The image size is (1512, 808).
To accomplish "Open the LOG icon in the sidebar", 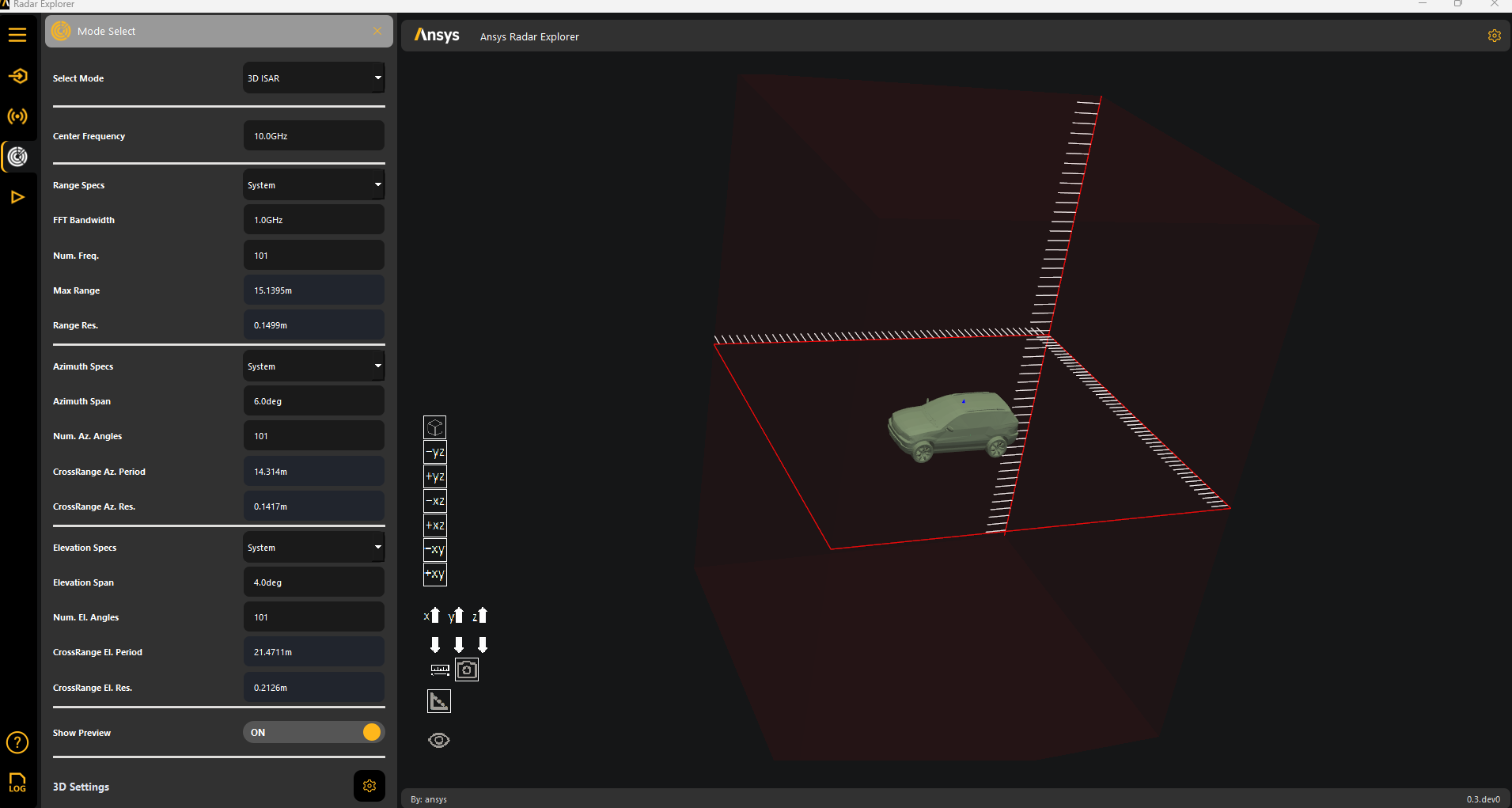I will 17,782.
